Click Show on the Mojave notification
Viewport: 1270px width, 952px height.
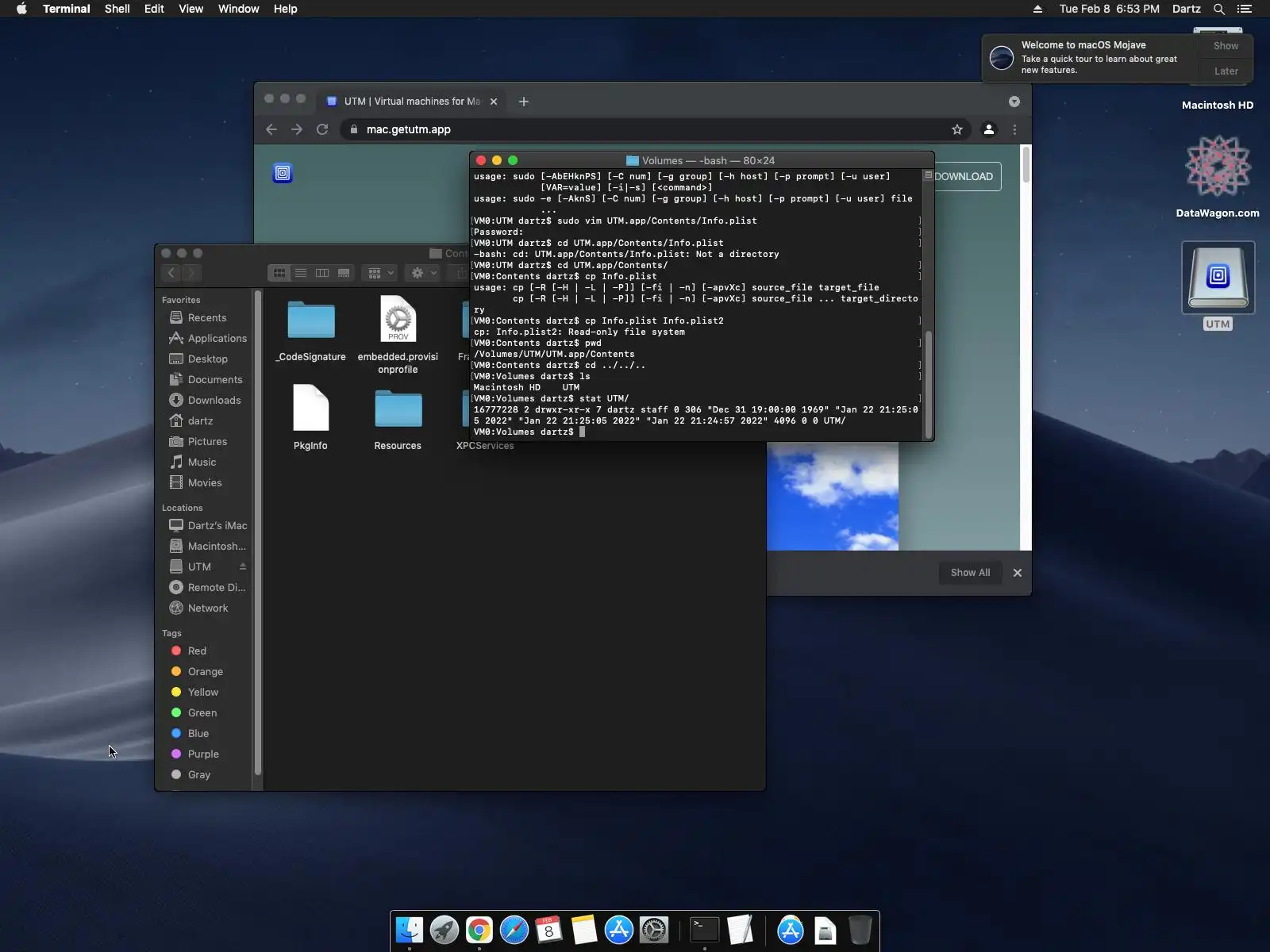[1226, 46]
